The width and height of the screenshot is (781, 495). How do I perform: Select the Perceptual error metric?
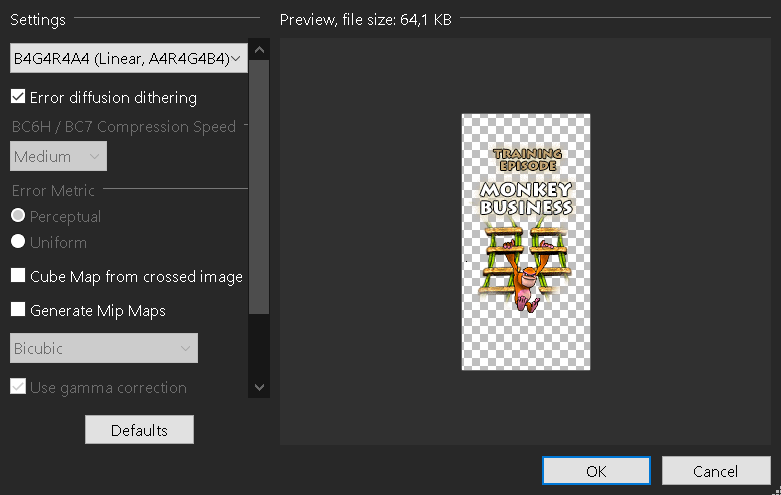tap(18, 216)
